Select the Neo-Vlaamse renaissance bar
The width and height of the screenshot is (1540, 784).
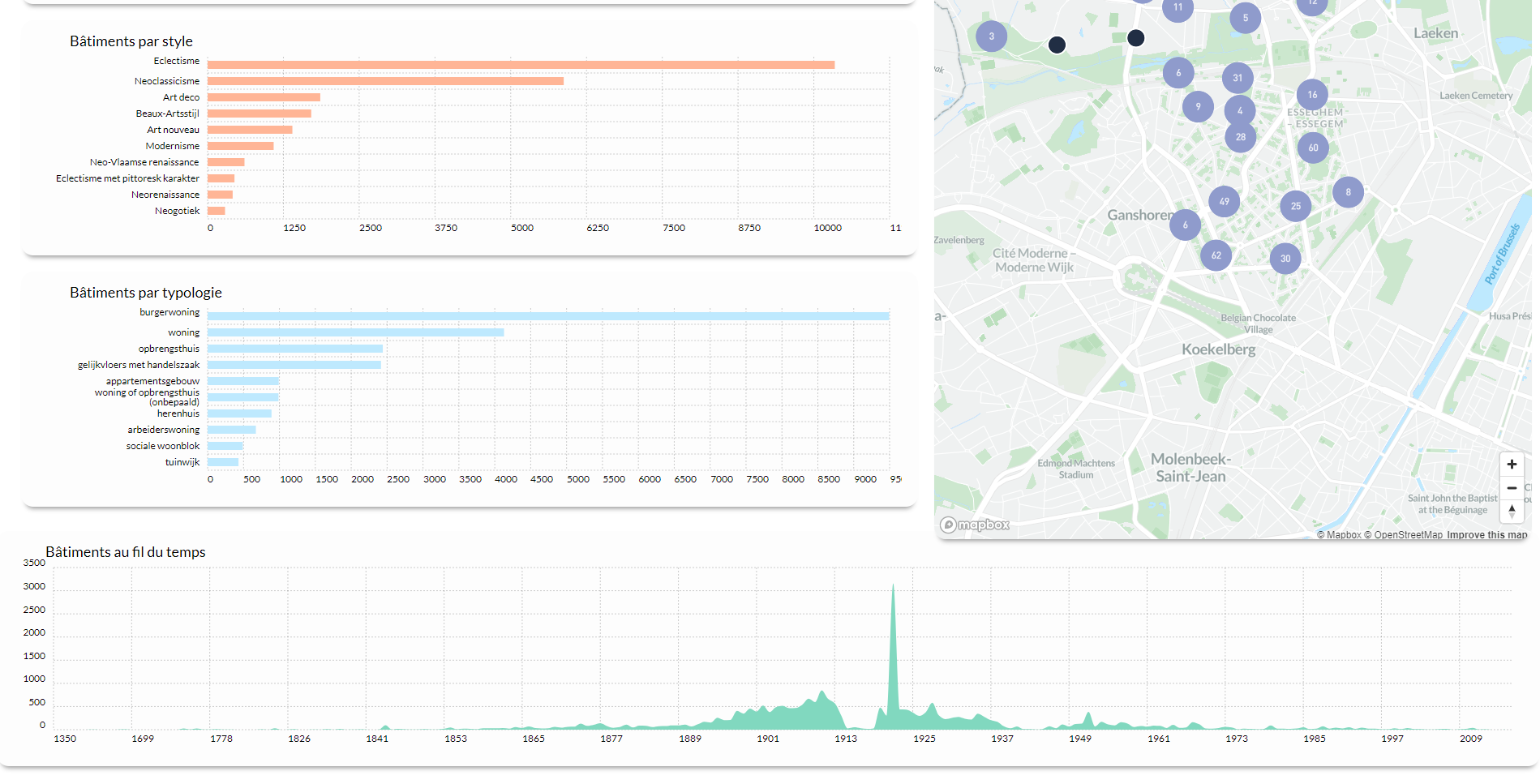225,162
